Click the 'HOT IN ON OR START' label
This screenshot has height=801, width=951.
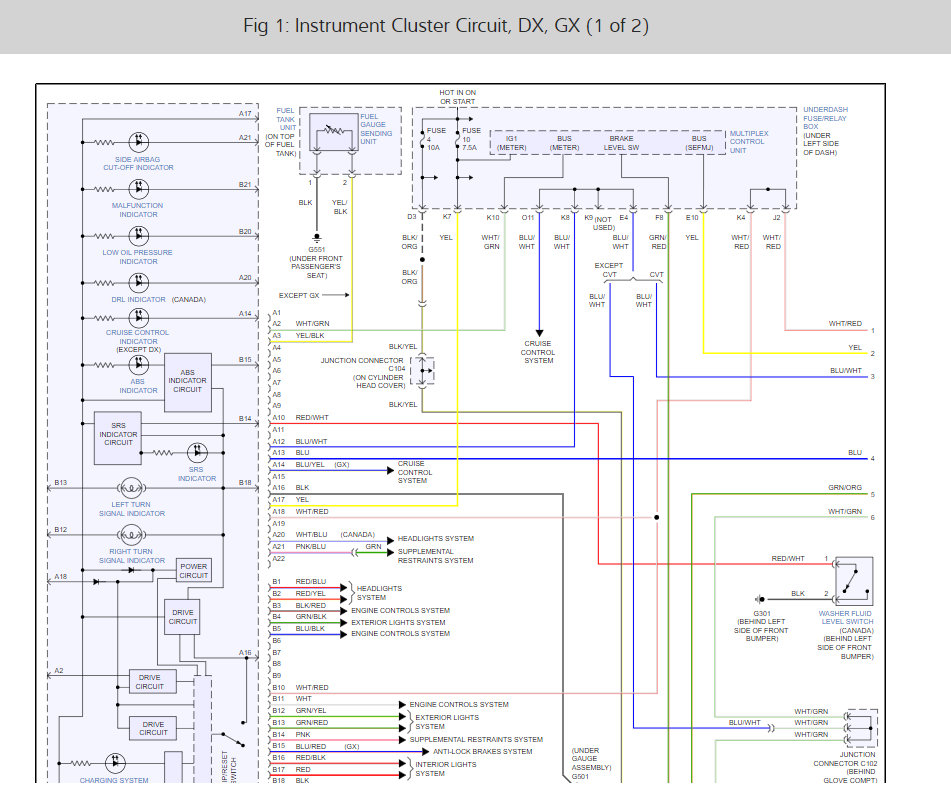point(458,97)
